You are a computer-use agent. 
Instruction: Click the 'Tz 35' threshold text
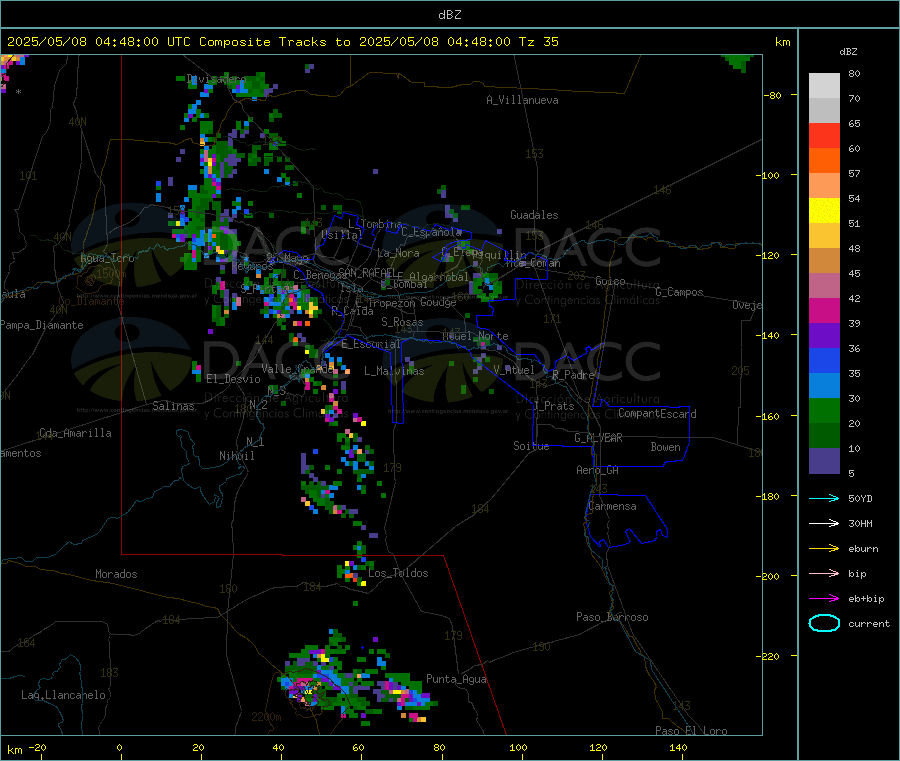tap(538, 42)
